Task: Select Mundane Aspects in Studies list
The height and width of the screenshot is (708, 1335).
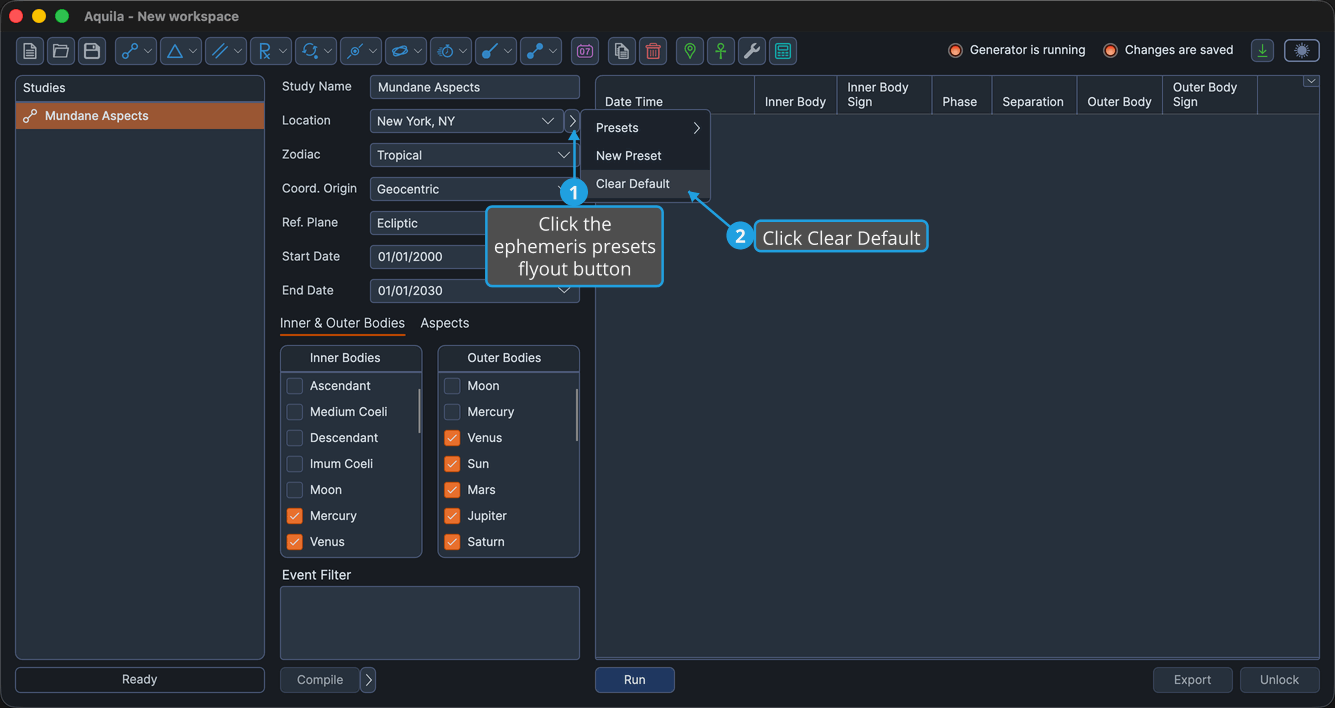Action: coord(140,116)
